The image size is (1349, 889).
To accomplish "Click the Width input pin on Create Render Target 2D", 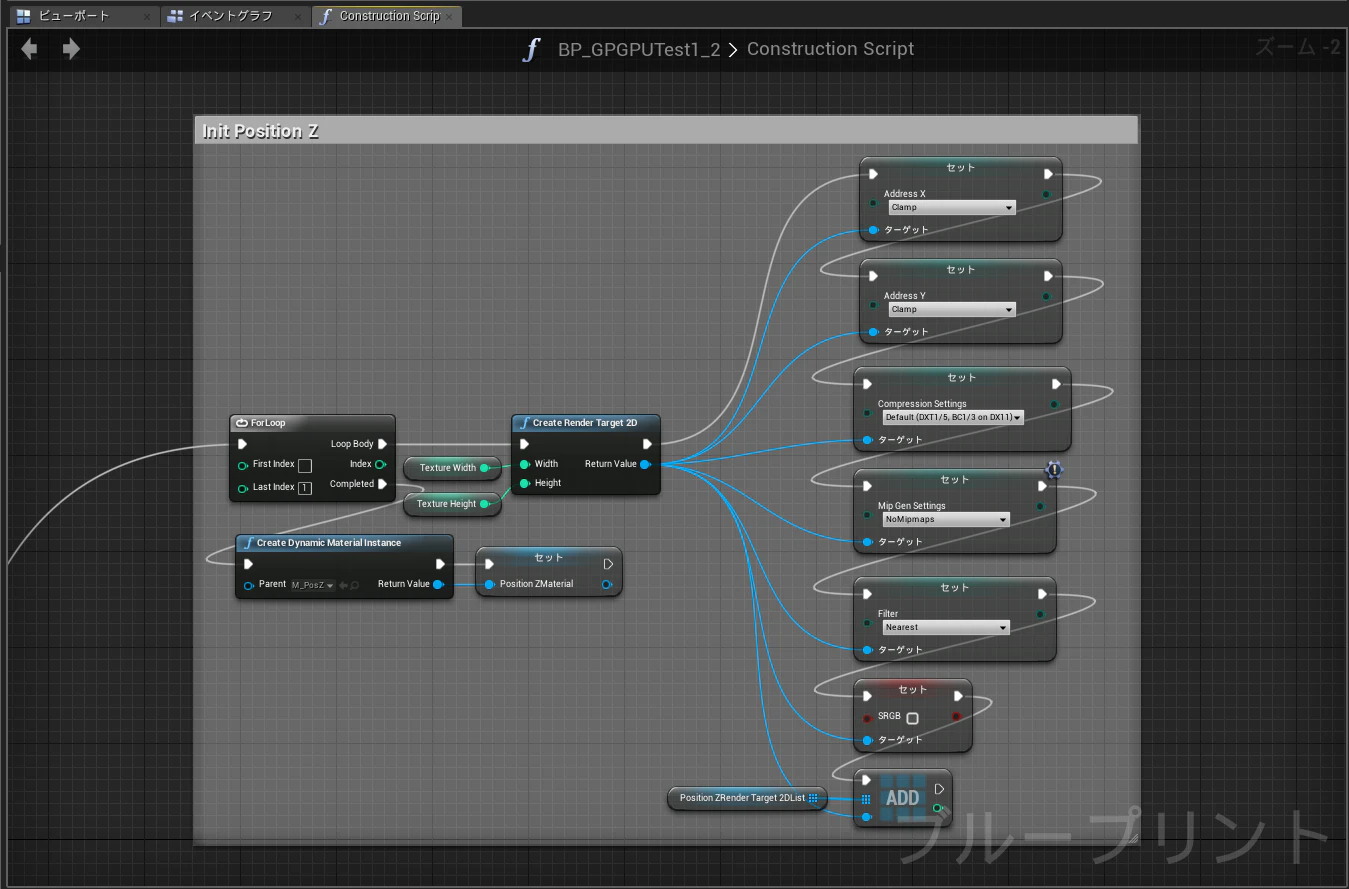I will pyautogui.click(x=525, y=464).
